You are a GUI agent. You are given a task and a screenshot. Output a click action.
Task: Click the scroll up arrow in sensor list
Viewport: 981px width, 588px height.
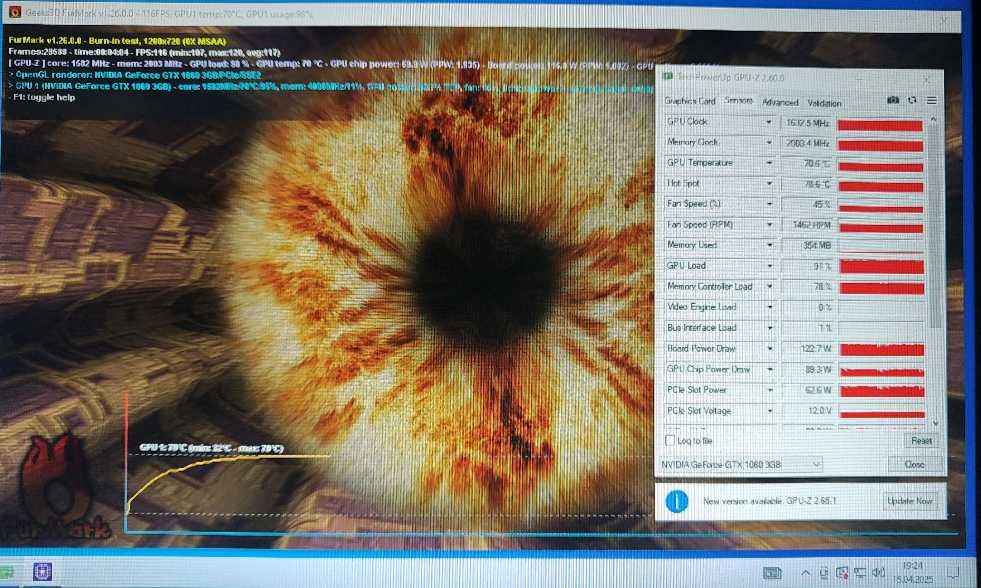pos(933,119)
